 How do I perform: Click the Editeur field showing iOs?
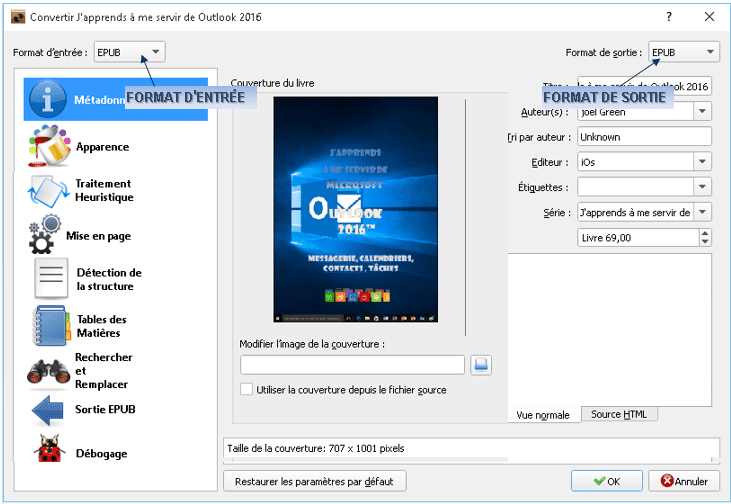635,162
